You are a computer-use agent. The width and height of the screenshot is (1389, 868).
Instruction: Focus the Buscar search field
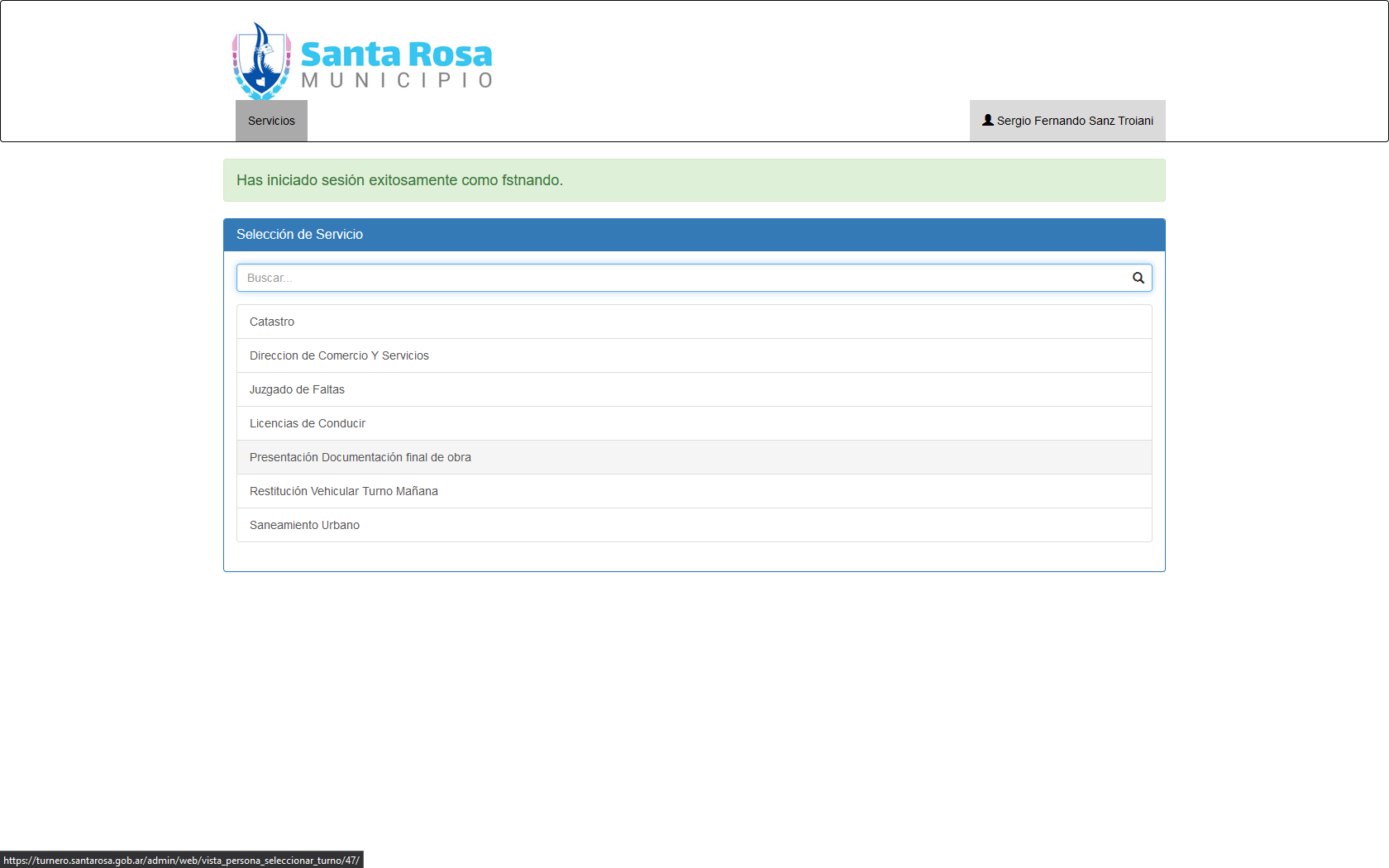coord(678,278)
